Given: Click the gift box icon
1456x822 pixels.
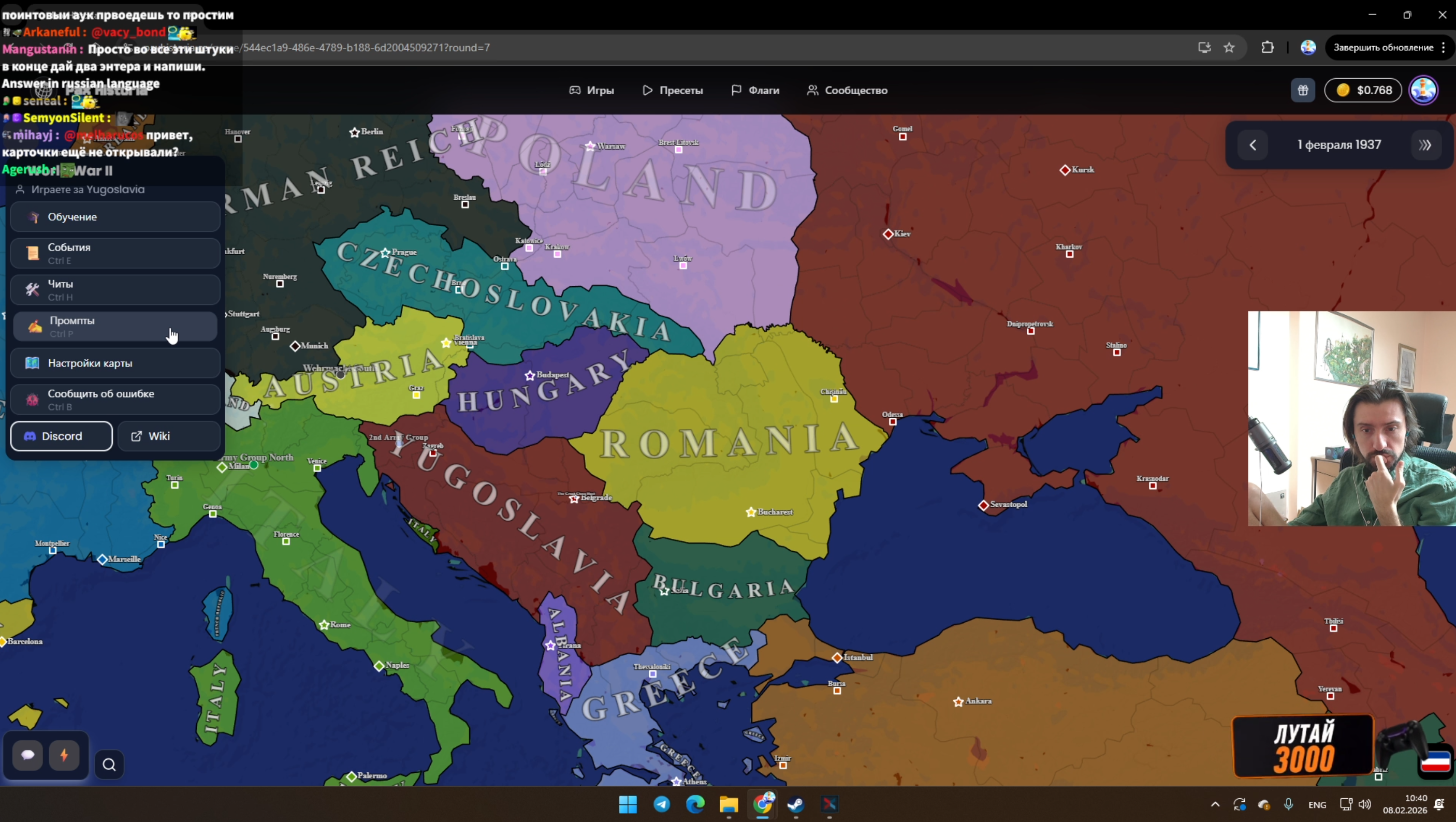Looking at the screenshot, I should (1303, 91).
